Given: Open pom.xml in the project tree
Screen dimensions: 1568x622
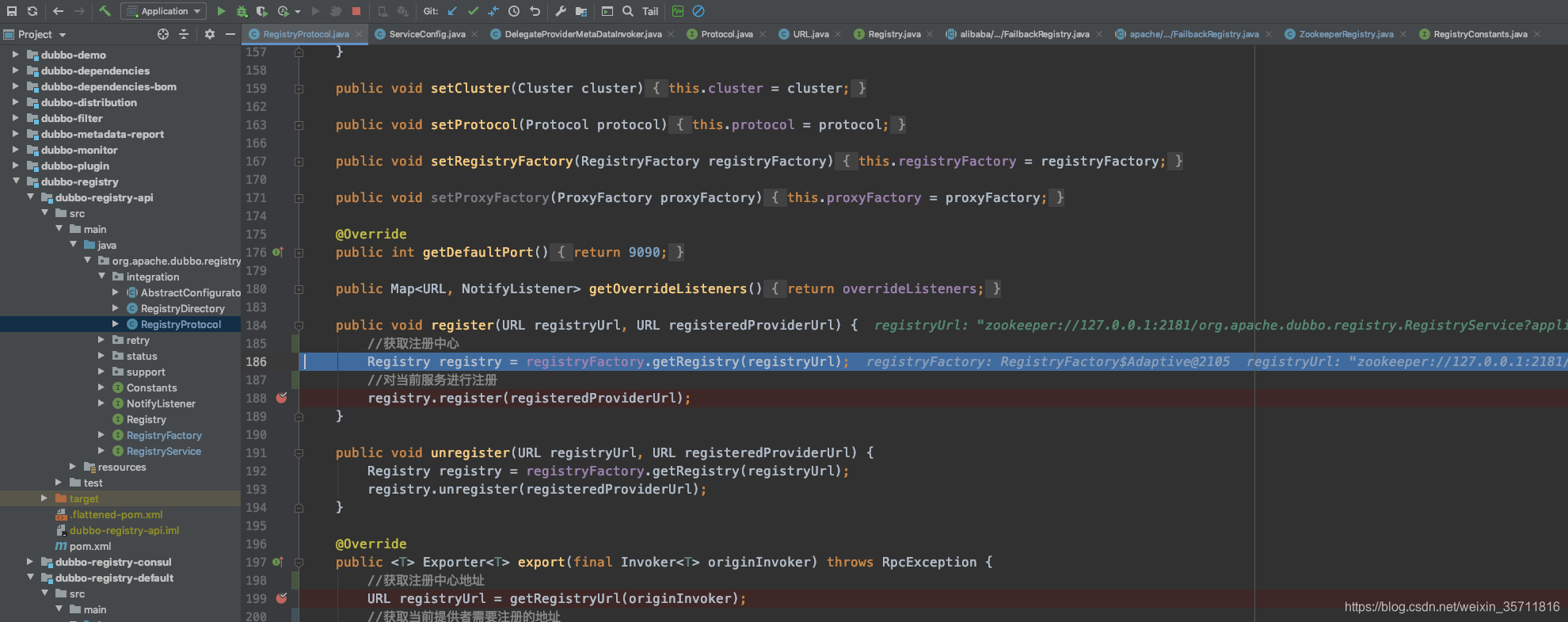Looking at the screenshot, I should point(90,546).
